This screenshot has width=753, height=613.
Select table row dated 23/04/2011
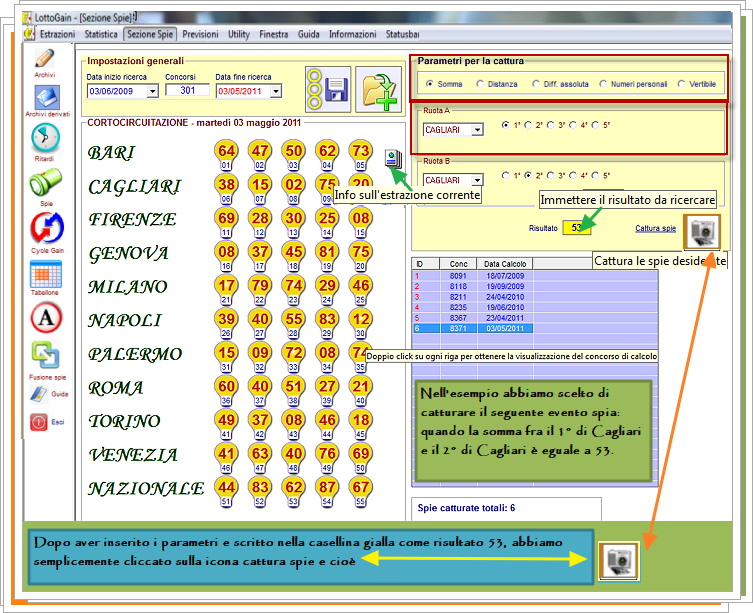(x=535, y=318)
